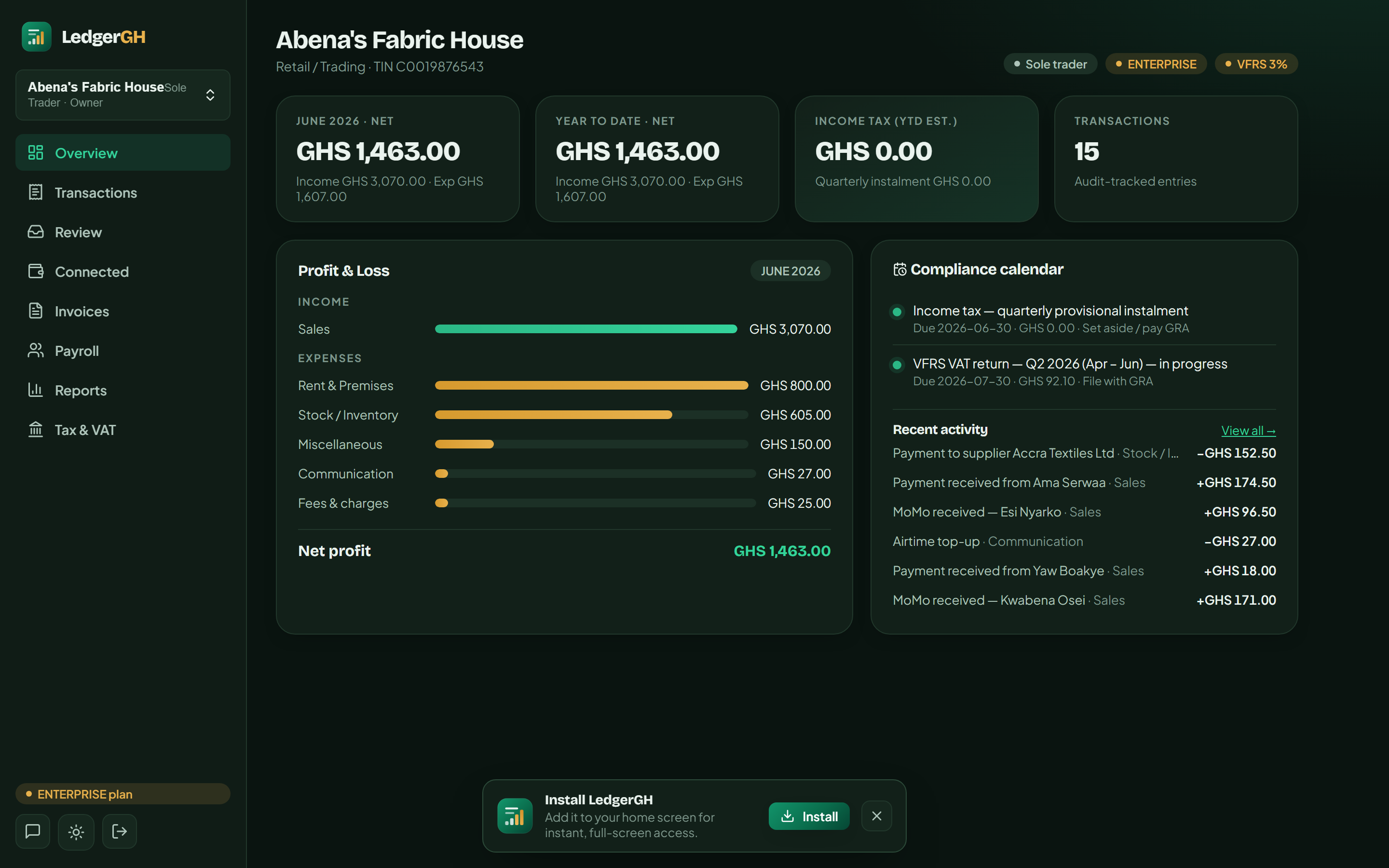The height and width of the screenshot is (868, 1389).
Task: Click the LedgerGH icon in install banner
Action: pos(515,816)
